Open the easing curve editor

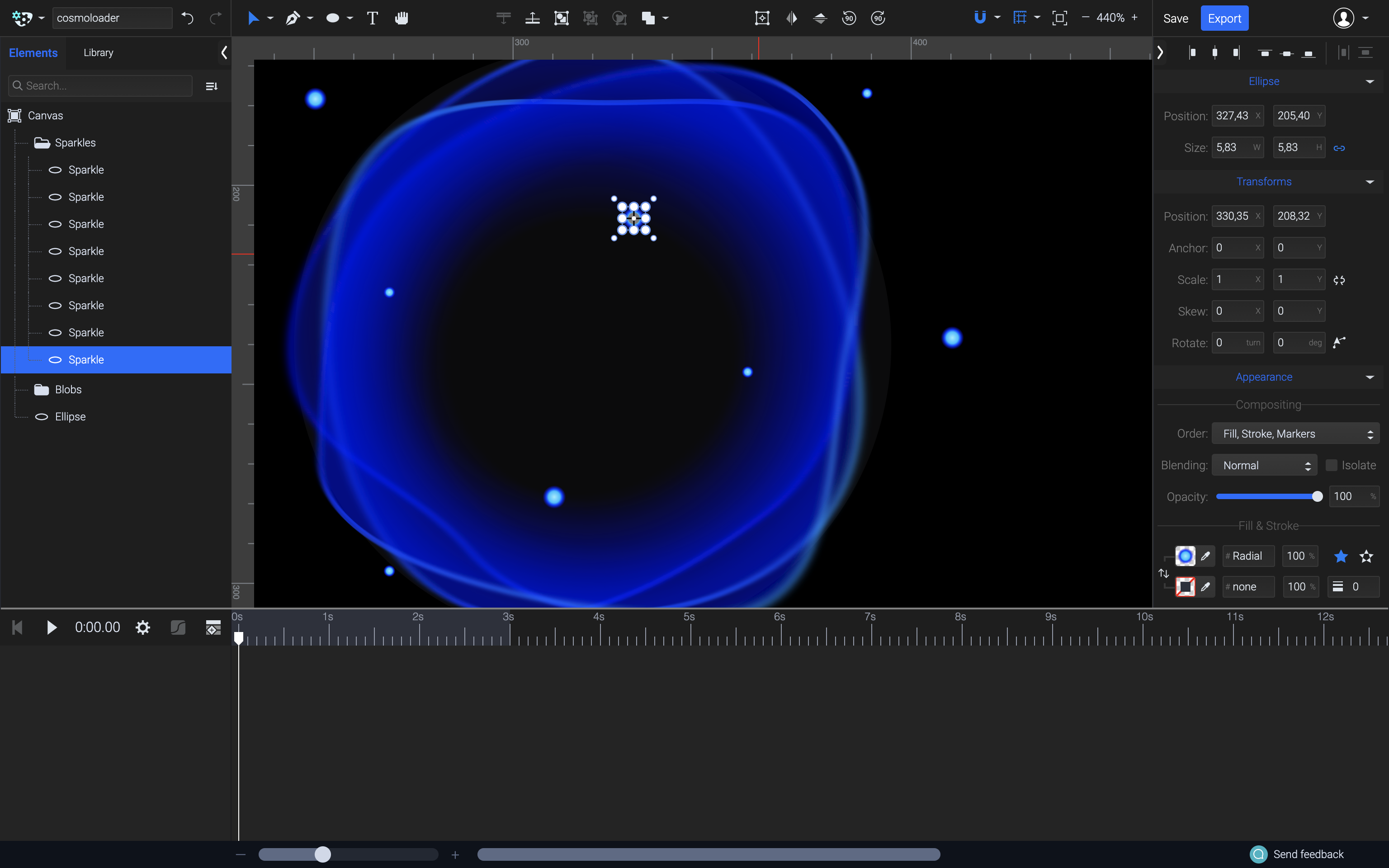pos(178,627)
